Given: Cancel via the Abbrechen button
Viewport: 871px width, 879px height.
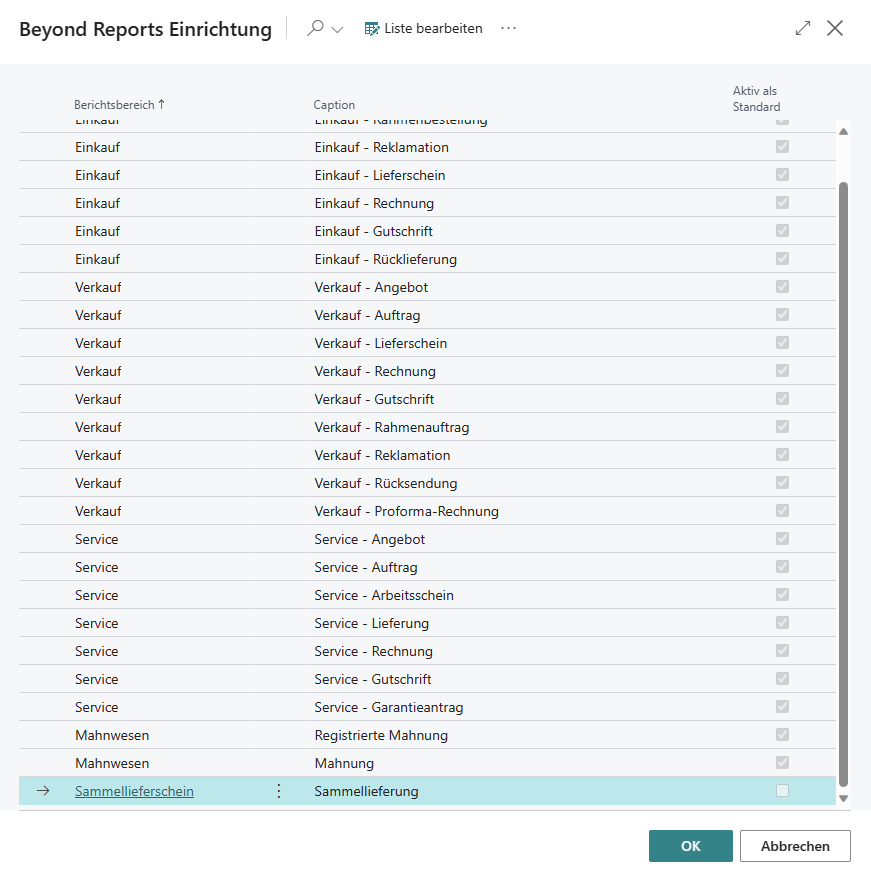Looking at the screenshot, I should [794, 845].
